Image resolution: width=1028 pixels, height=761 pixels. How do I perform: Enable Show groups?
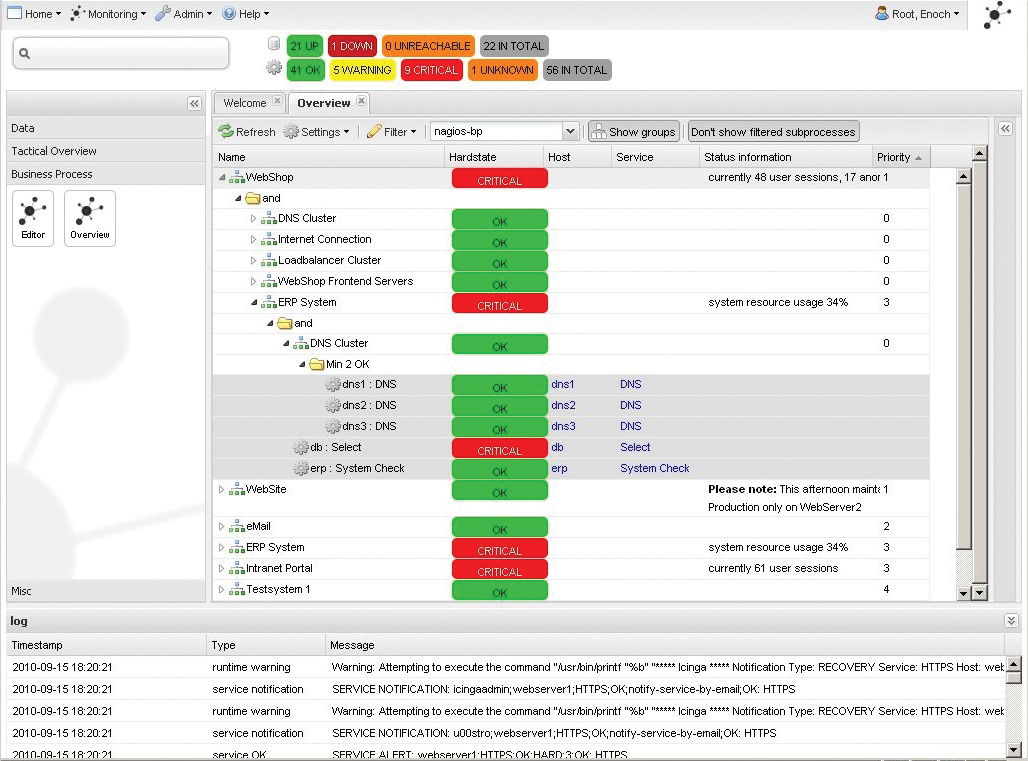[x=633, y=131]
